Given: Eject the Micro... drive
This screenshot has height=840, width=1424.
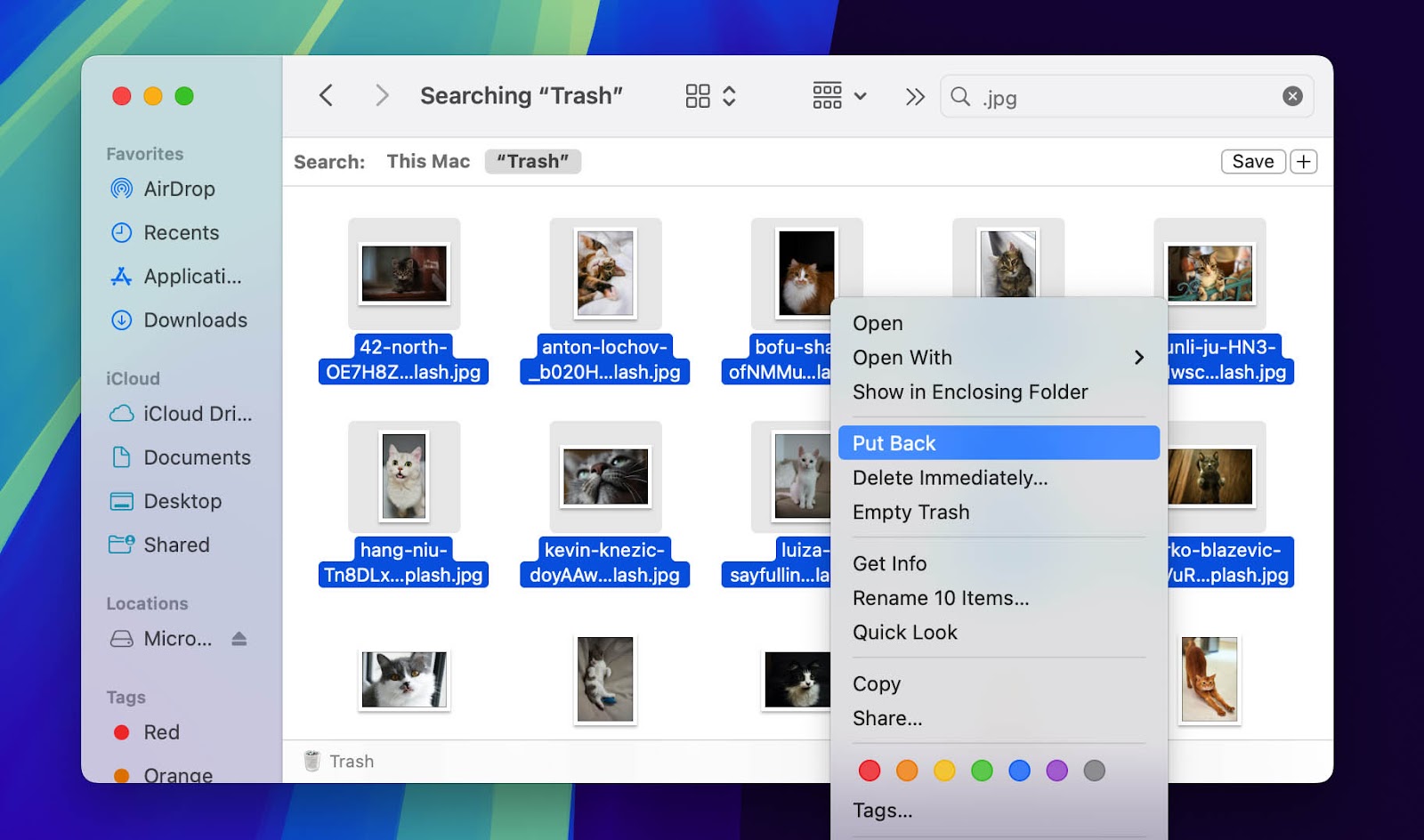Looking at the screenshot, I should click(x=239, y=639).
